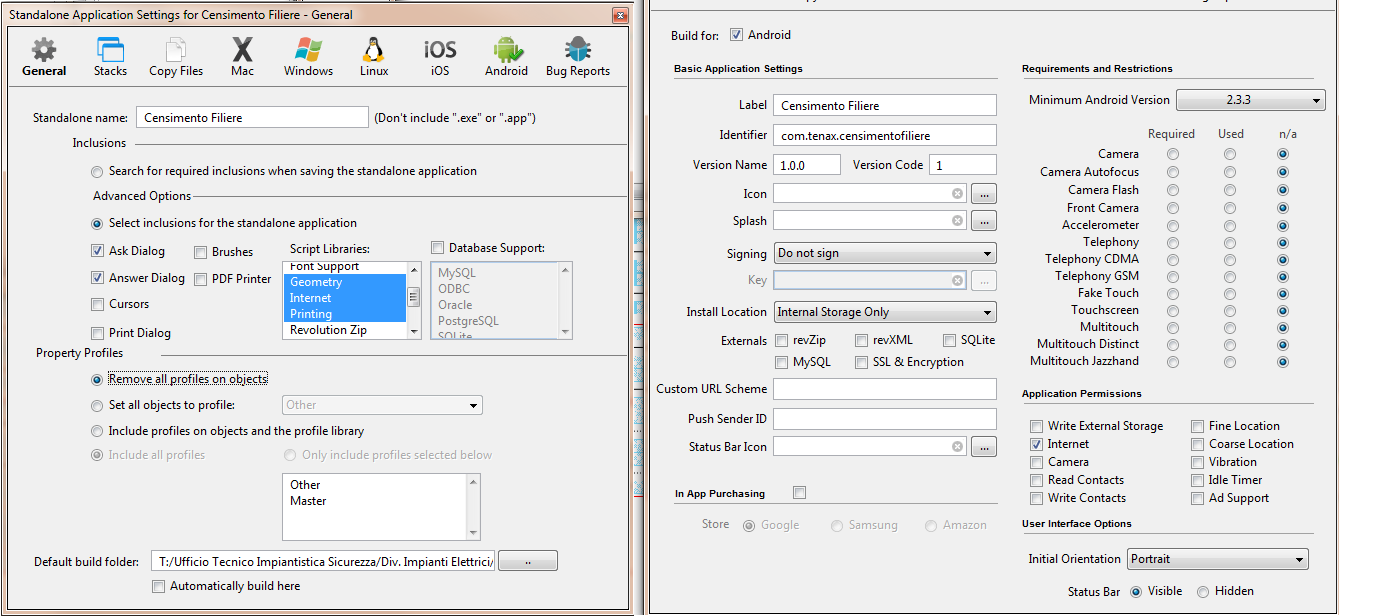Enable the revXML external

861,340
